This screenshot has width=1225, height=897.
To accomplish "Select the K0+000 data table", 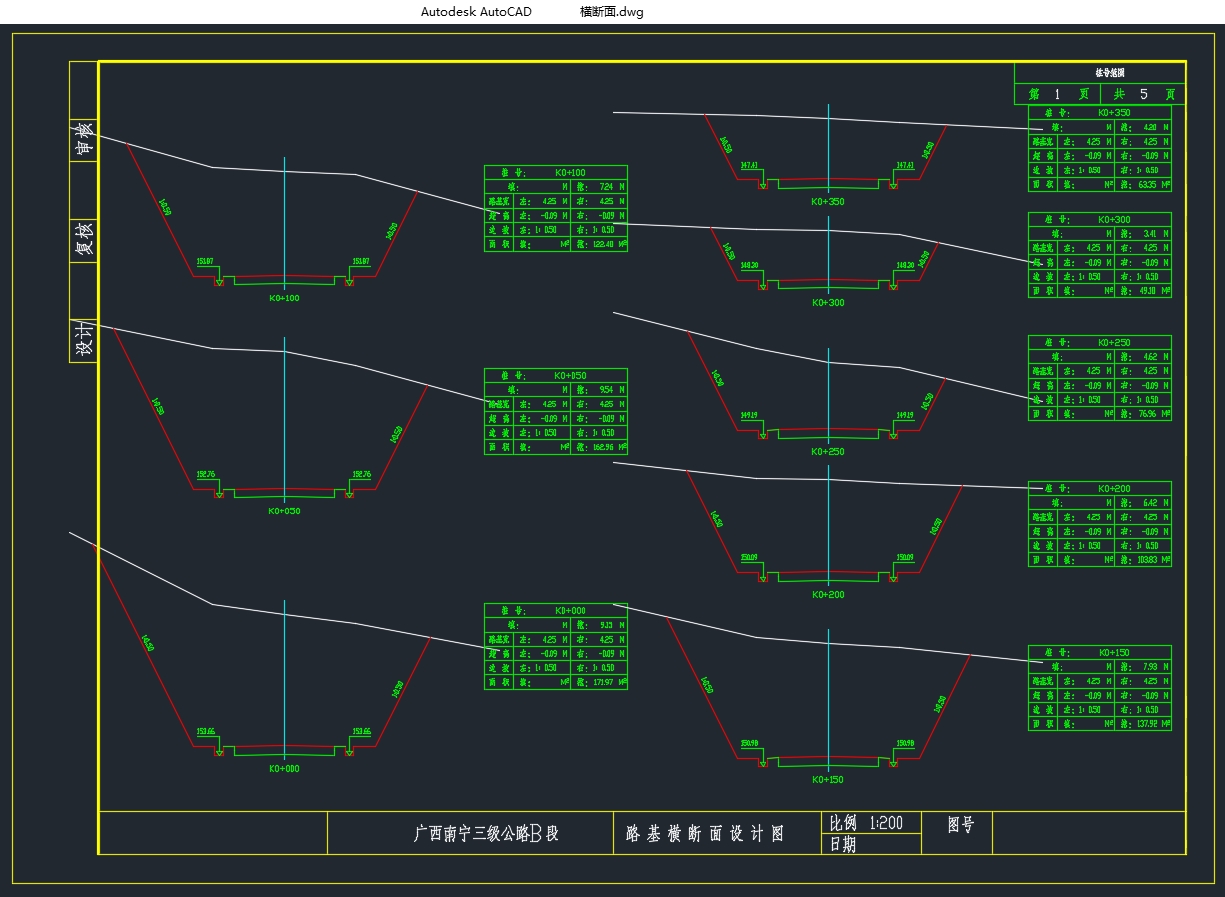I will (x=556, y=646).
